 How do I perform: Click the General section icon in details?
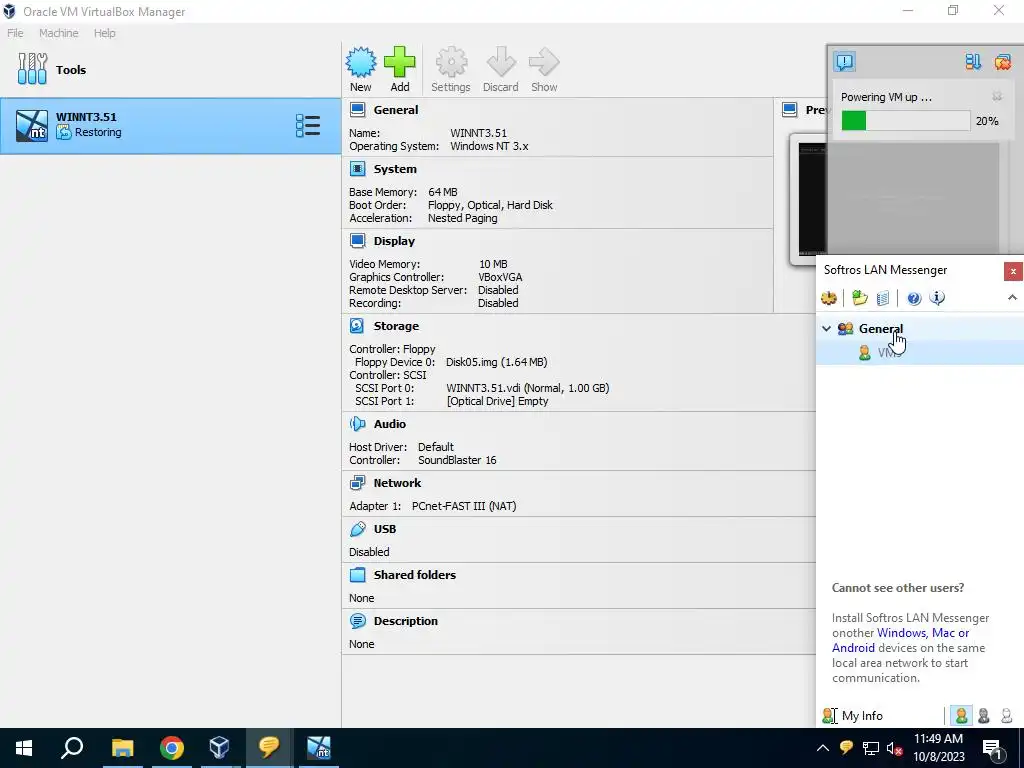358,110
